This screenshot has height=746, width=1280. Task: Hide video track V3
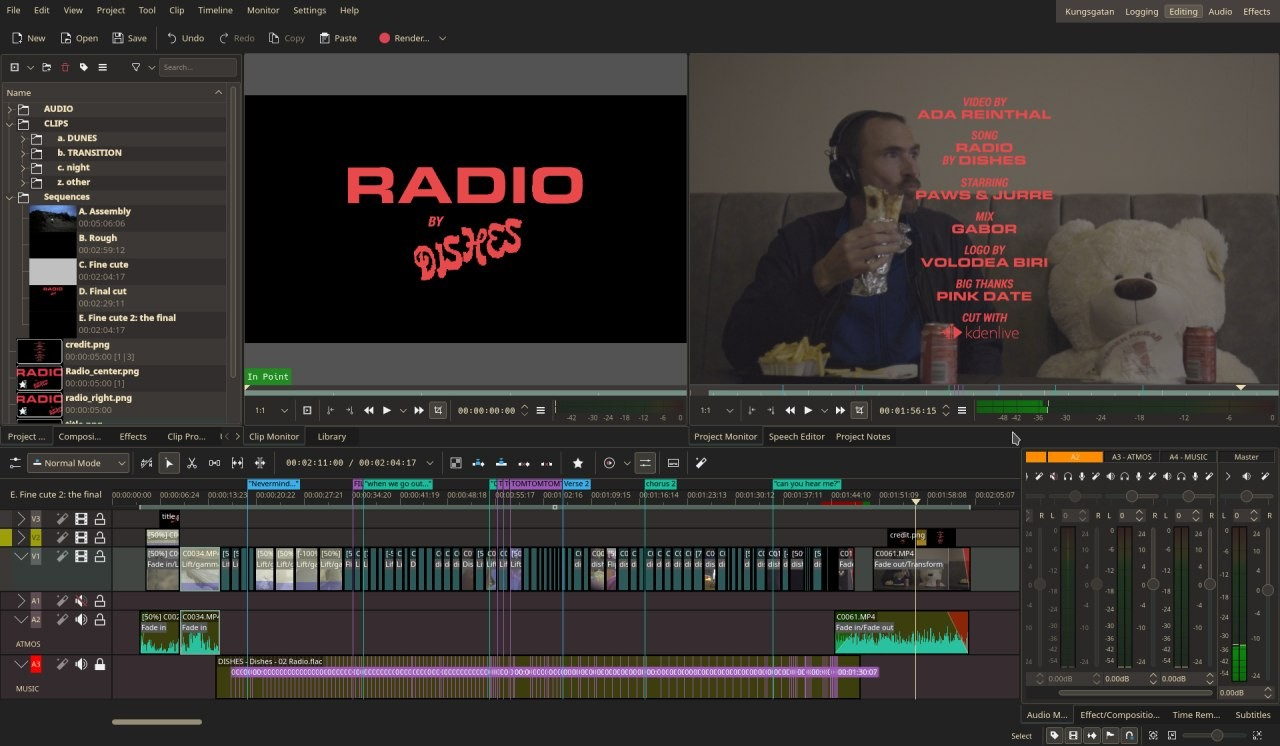[81, 519]
